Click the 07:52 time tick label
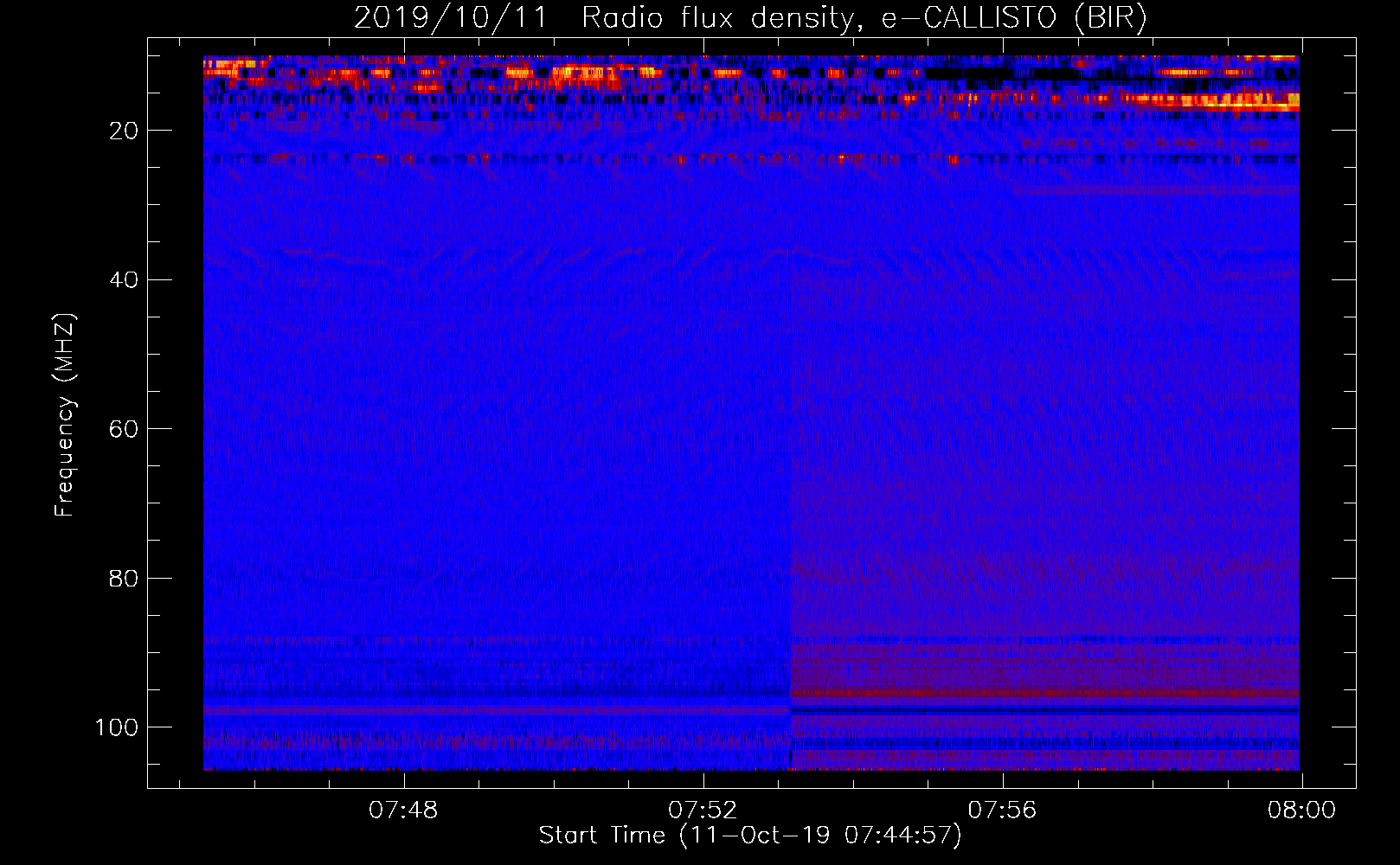Viewport: 1400px width, 865px height. point(703,811)
